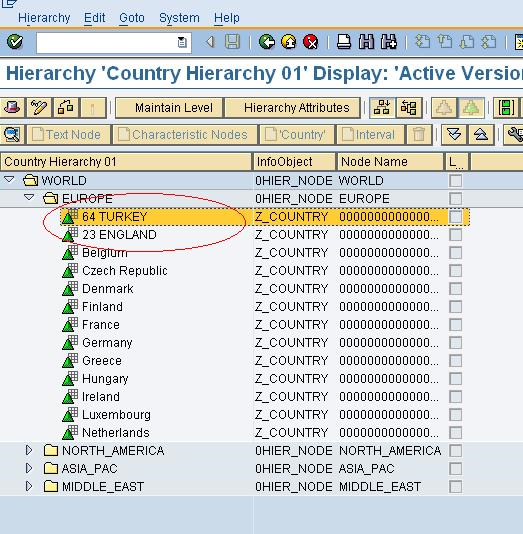Screen dimensions: 523x534
Task: Click the green checkmark Enter icon
Action: (x=15, y=42)
